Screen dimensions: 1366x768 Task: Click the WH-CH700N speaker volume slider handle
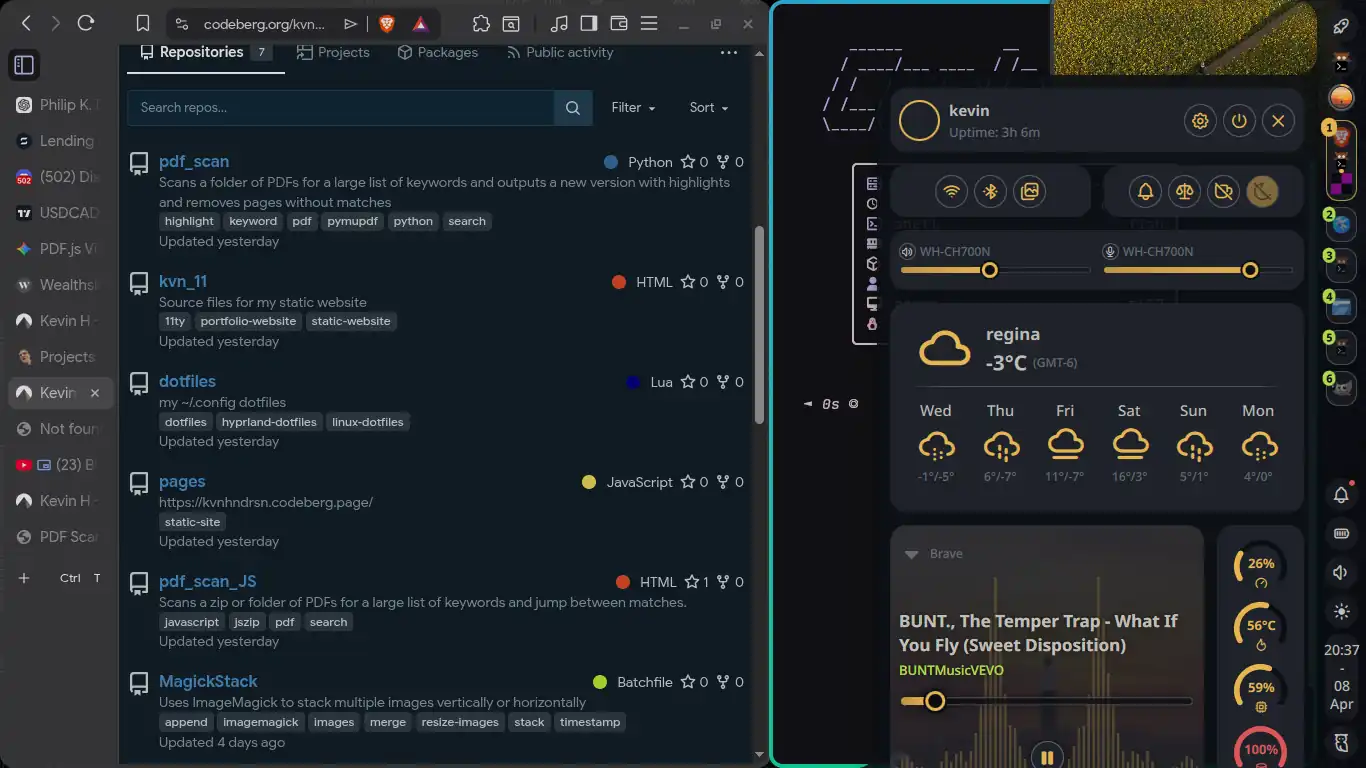coord(989,270)
